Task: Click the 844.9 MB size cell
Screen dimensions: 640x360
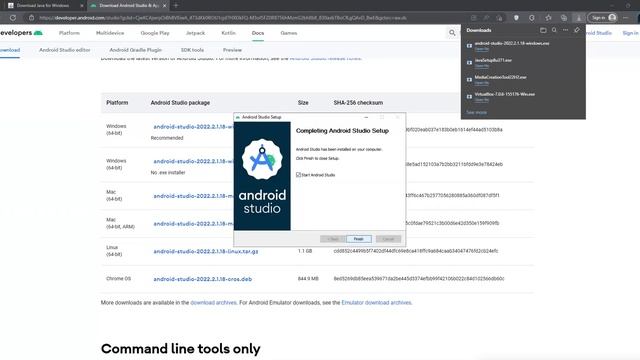Action: point(308,279)
